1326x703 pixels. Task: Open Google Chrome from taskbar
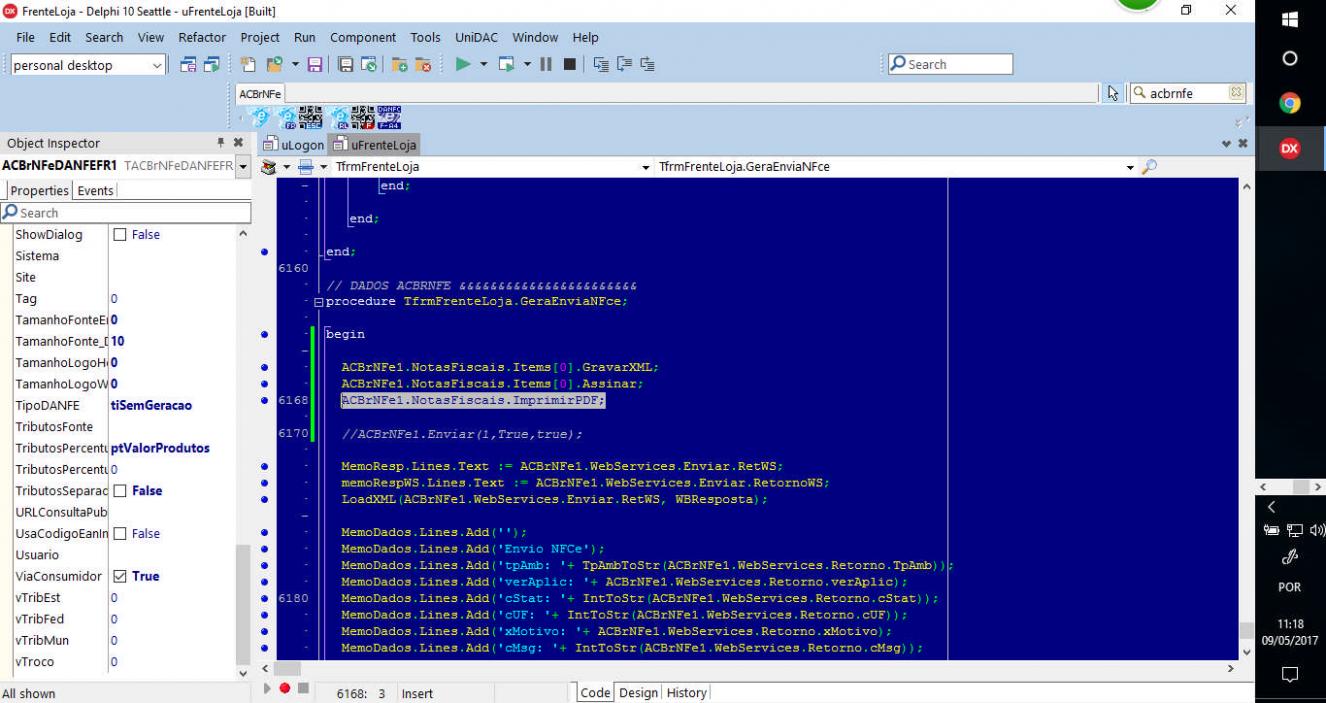pos(1289,103)
